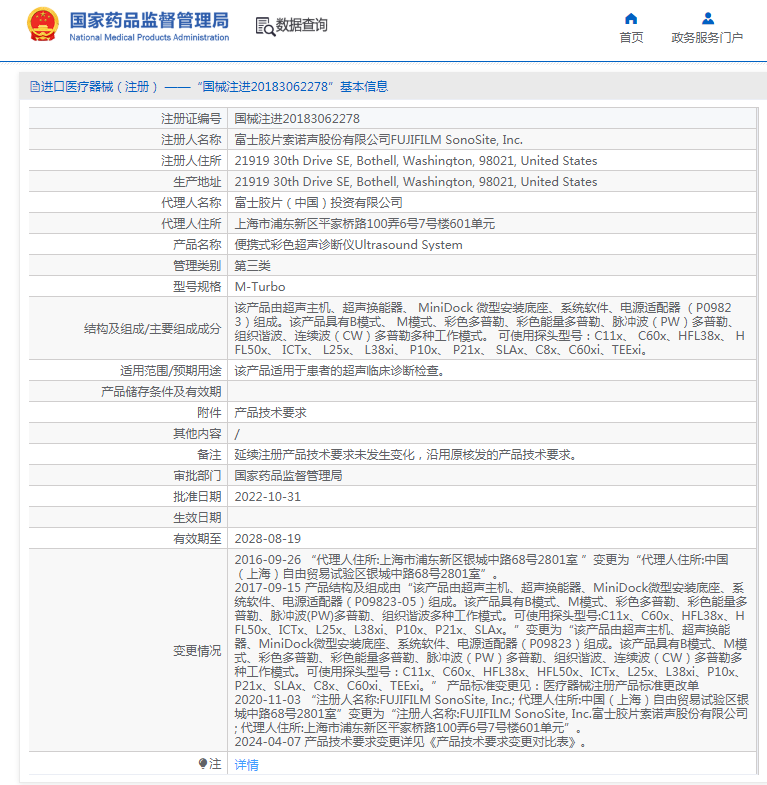This screenshot has width=767, height=785.
Task: Click 其他内容 label cell
Action: pyautogui.click(x=128, y=434)
